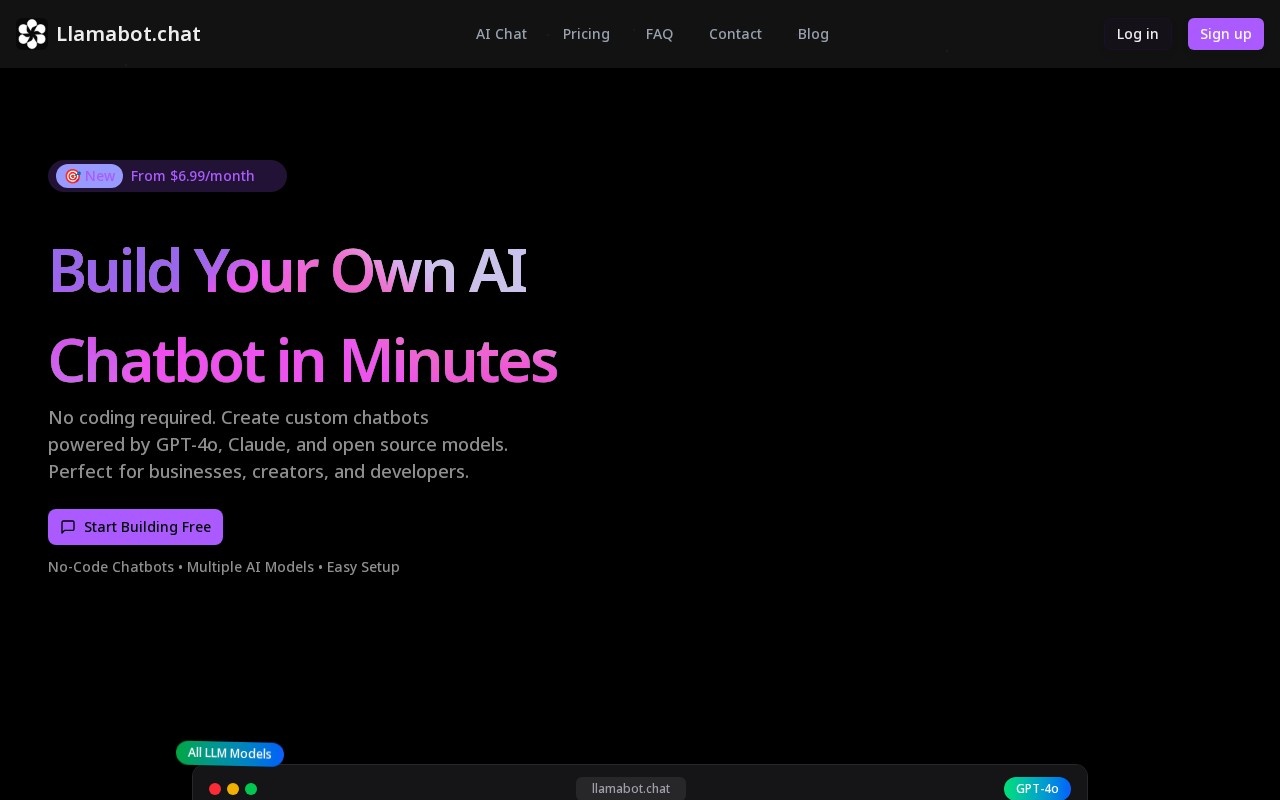This screenshot has width=1280, height=800.
Task: Click the purple Sign up button
Action: 1225,34
